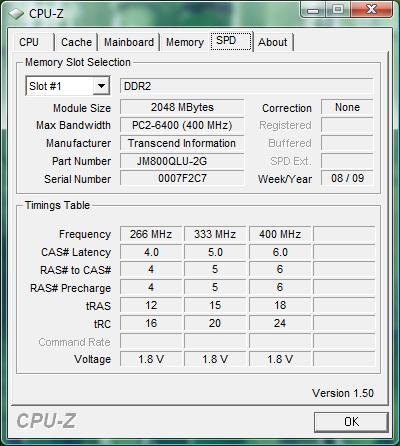Viewport: 400px width, 446px height.
Task: Click the OK button
Action: click(351, 422)
